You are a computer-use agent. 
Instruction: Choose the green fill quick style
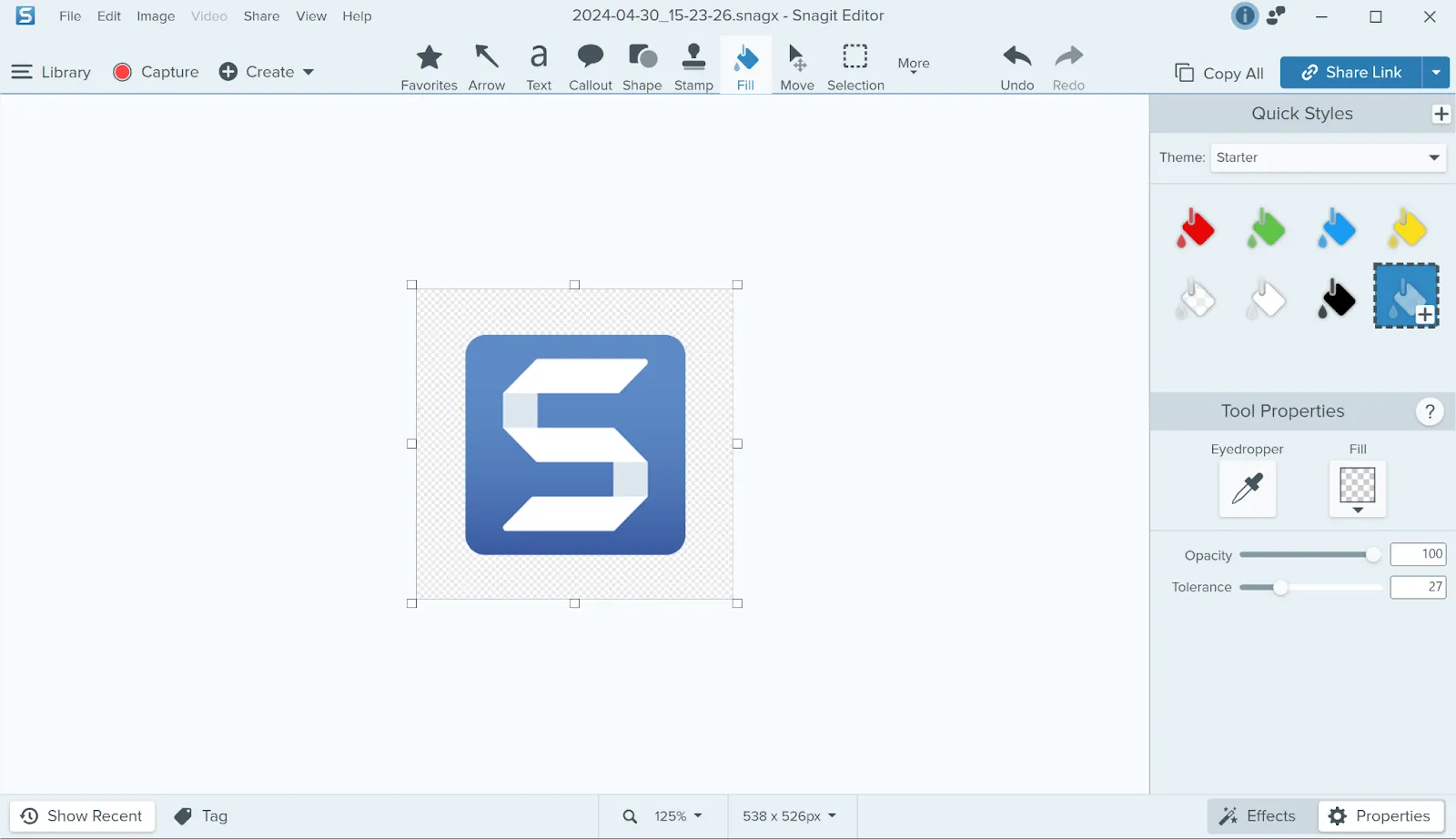(1266, 228)
